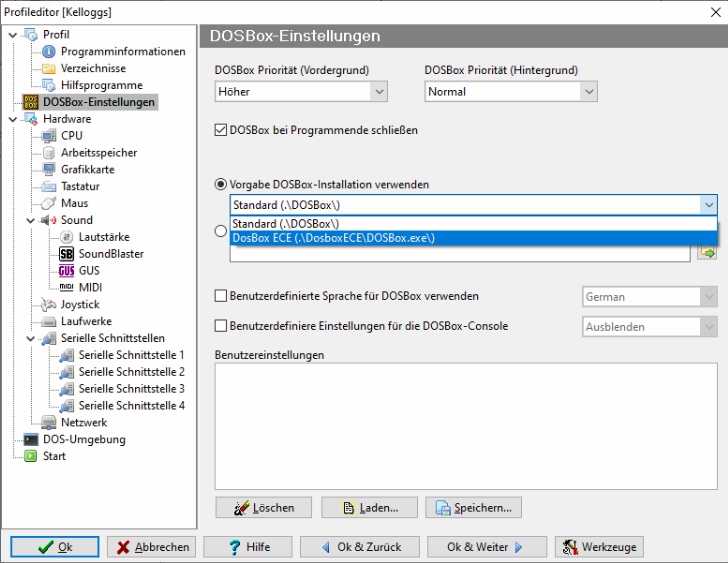Select the GUS sound card icon
Viewport: 728px width, 563px height.
coord(67,271)
